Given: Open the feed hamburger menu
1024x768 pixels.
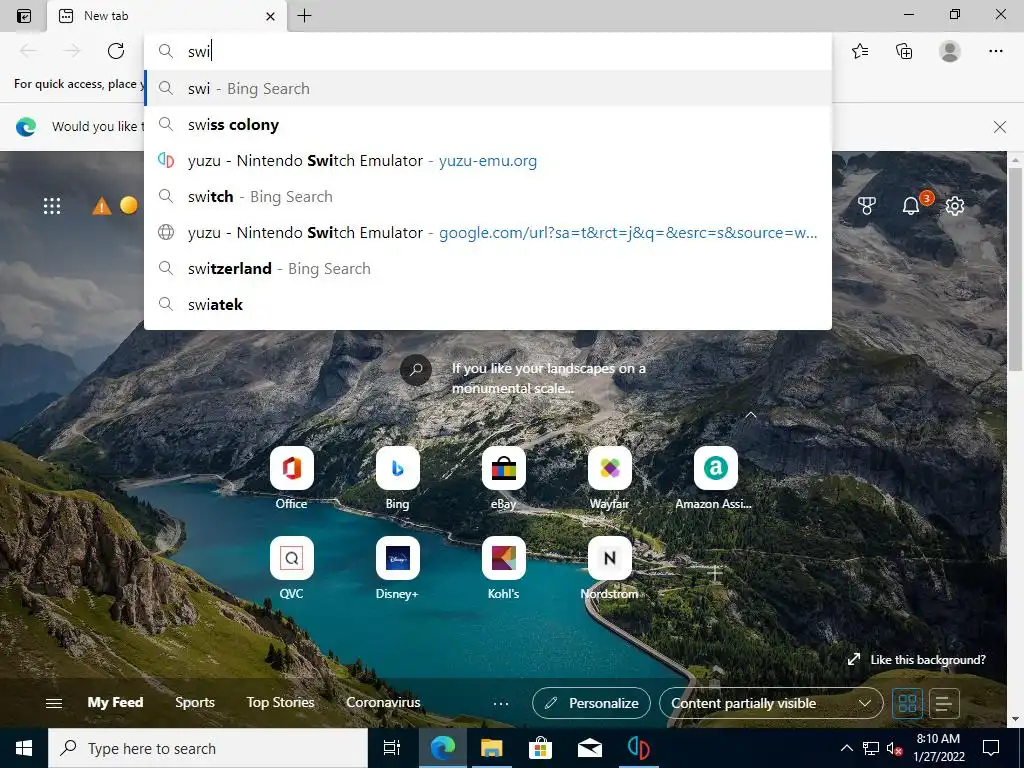Looking at the screenshot, I should [54, 703].
